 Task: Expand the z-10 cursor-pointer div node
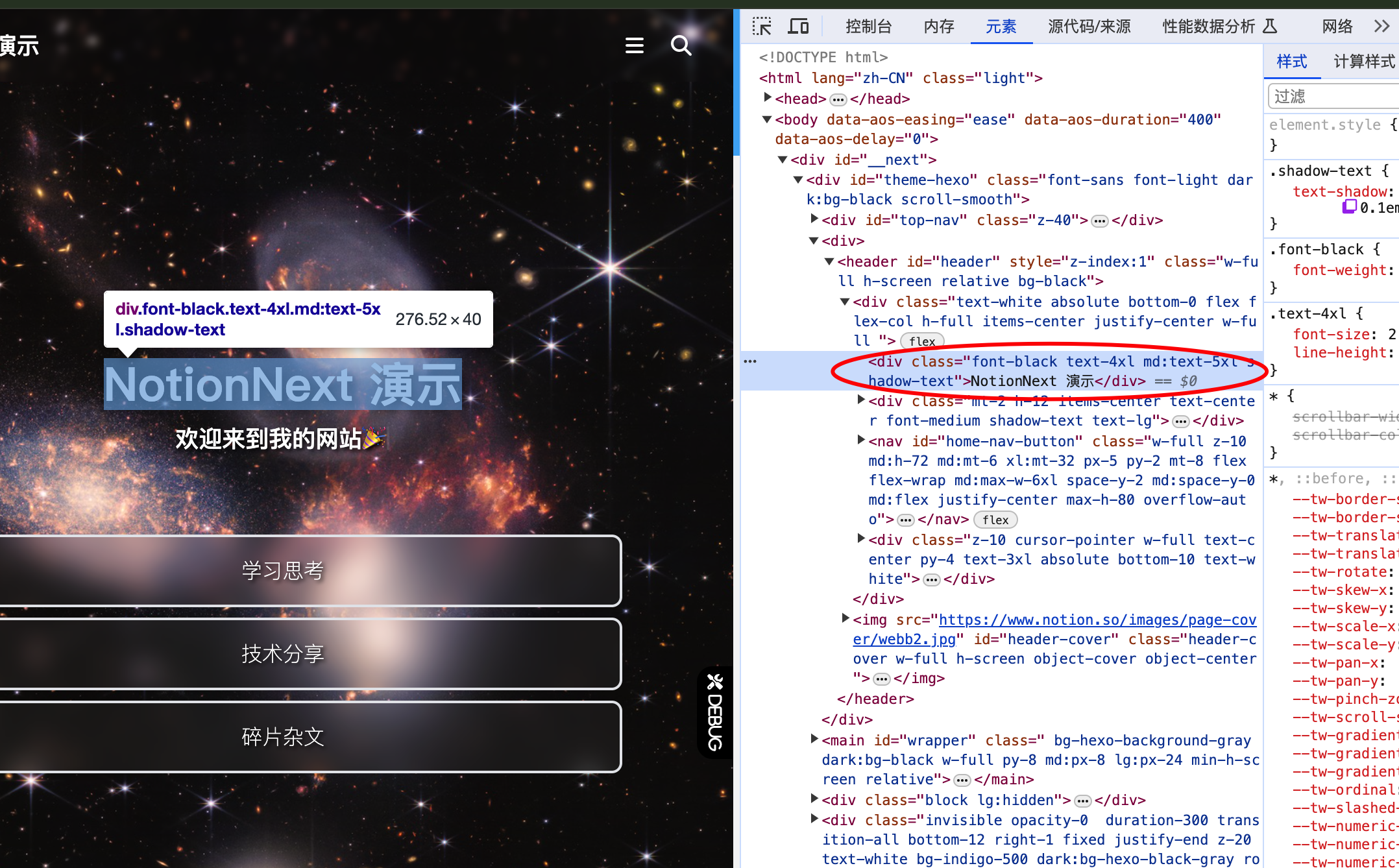pos(861,538)
